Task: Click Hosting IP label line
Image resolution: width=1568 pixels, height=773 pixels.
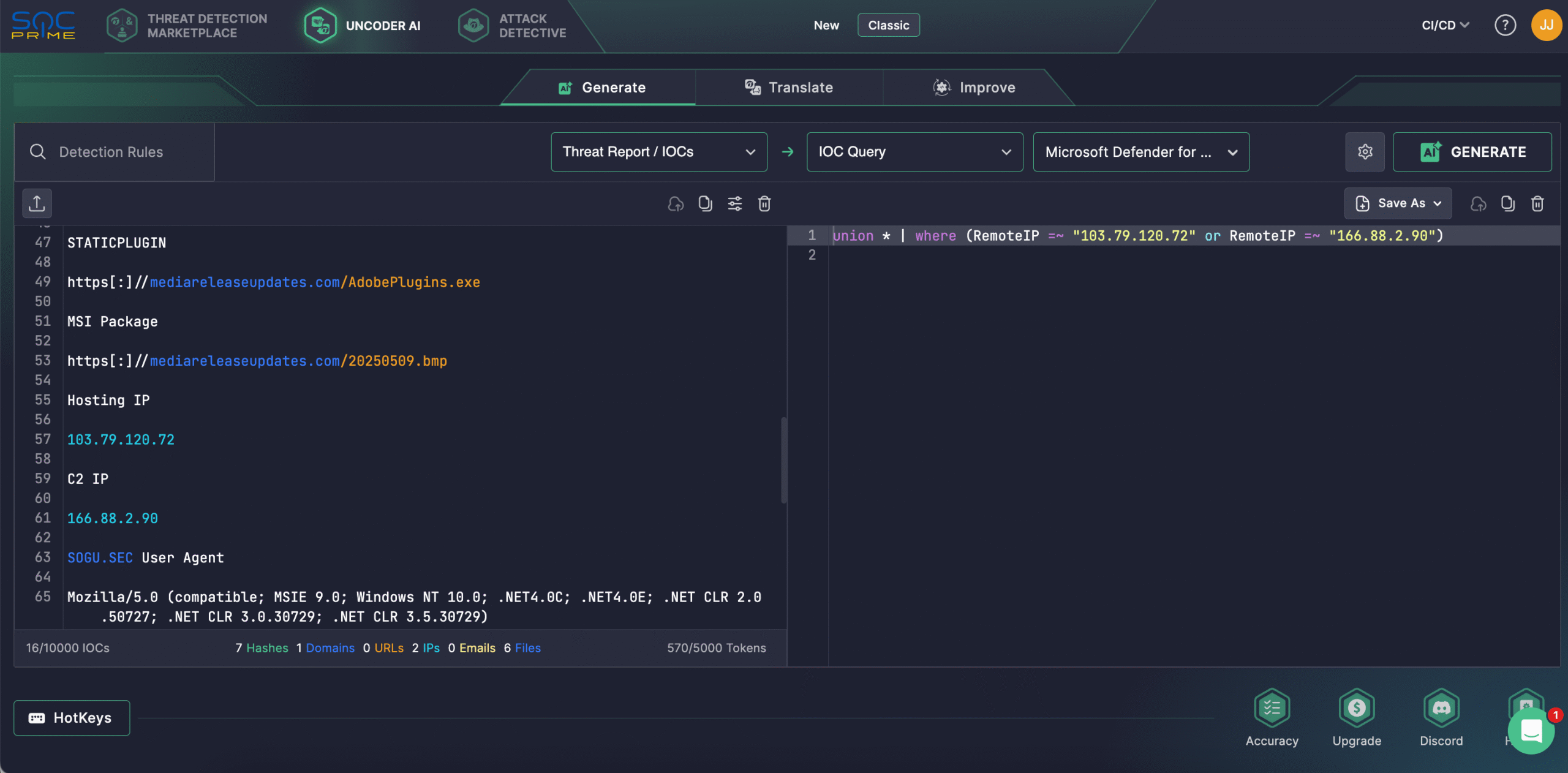Action: click(x=108, y=401)
